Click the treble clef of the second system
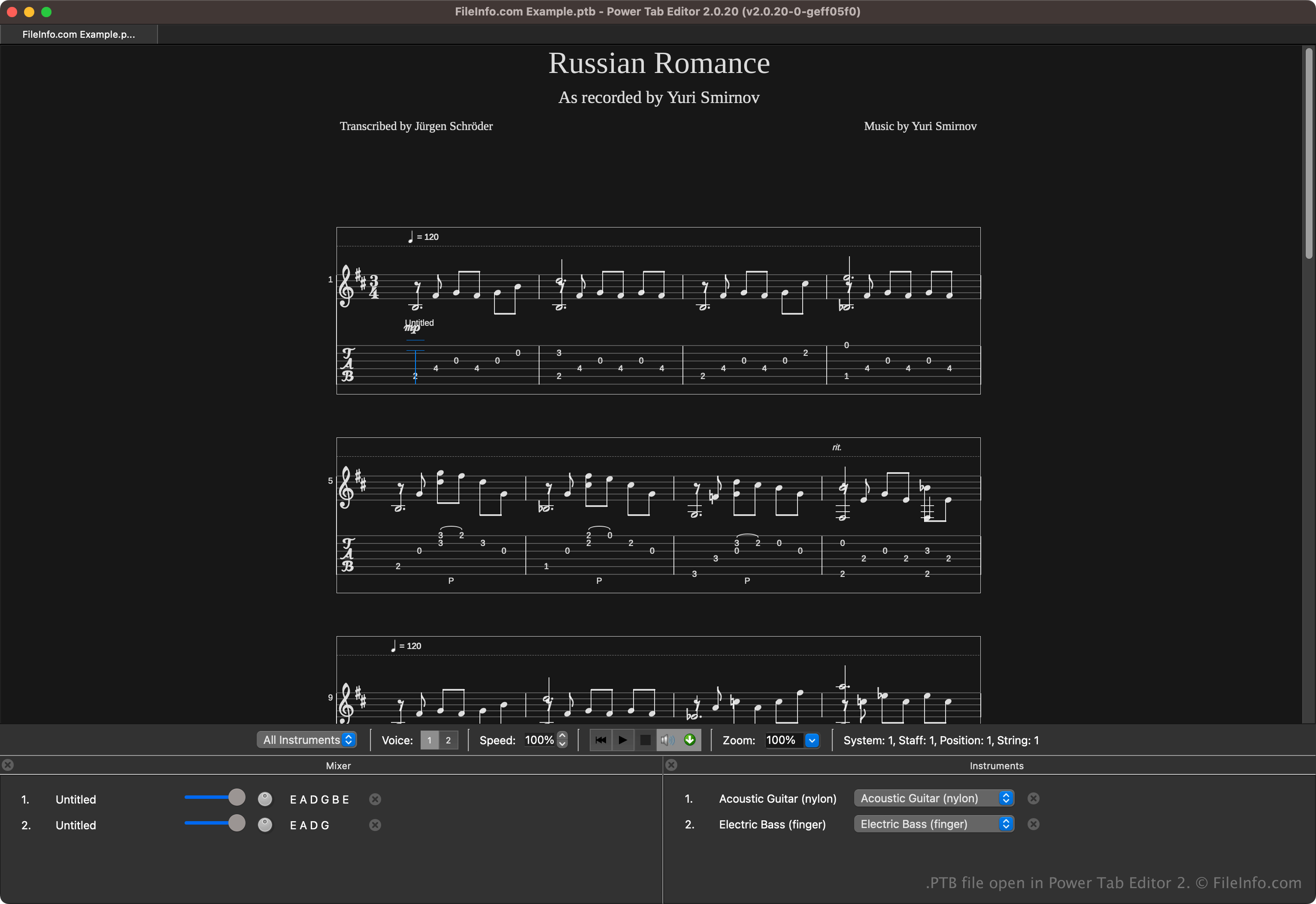This screenshot has height=904, width=1316. click(346, 488)
